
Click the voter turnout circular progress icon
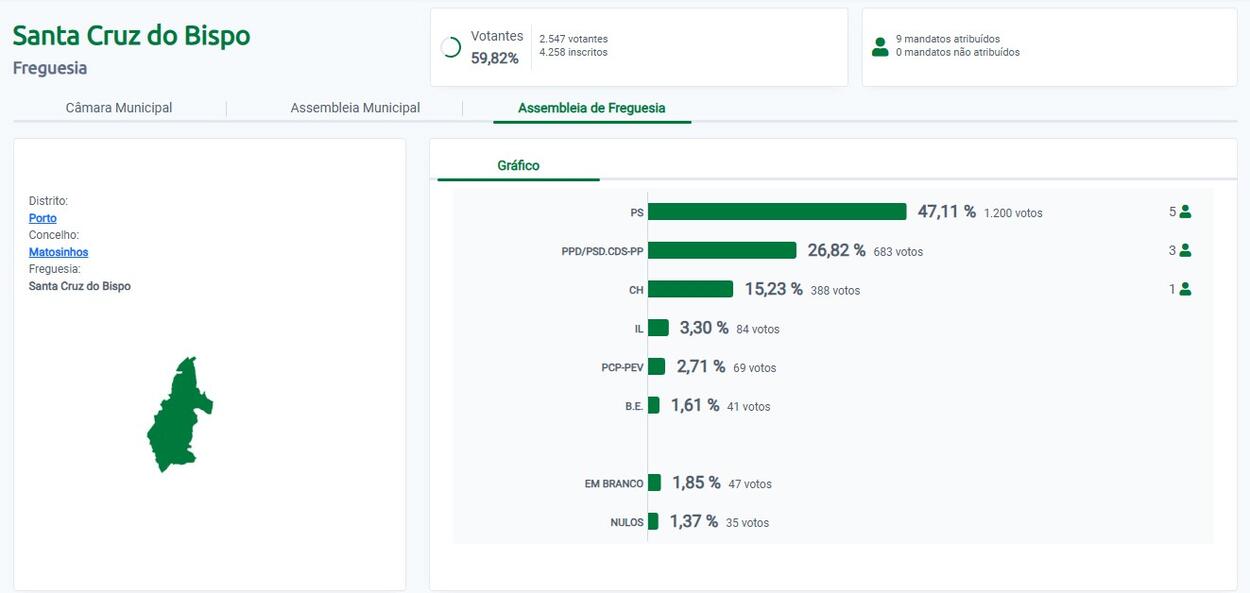[x=451, y=47]
